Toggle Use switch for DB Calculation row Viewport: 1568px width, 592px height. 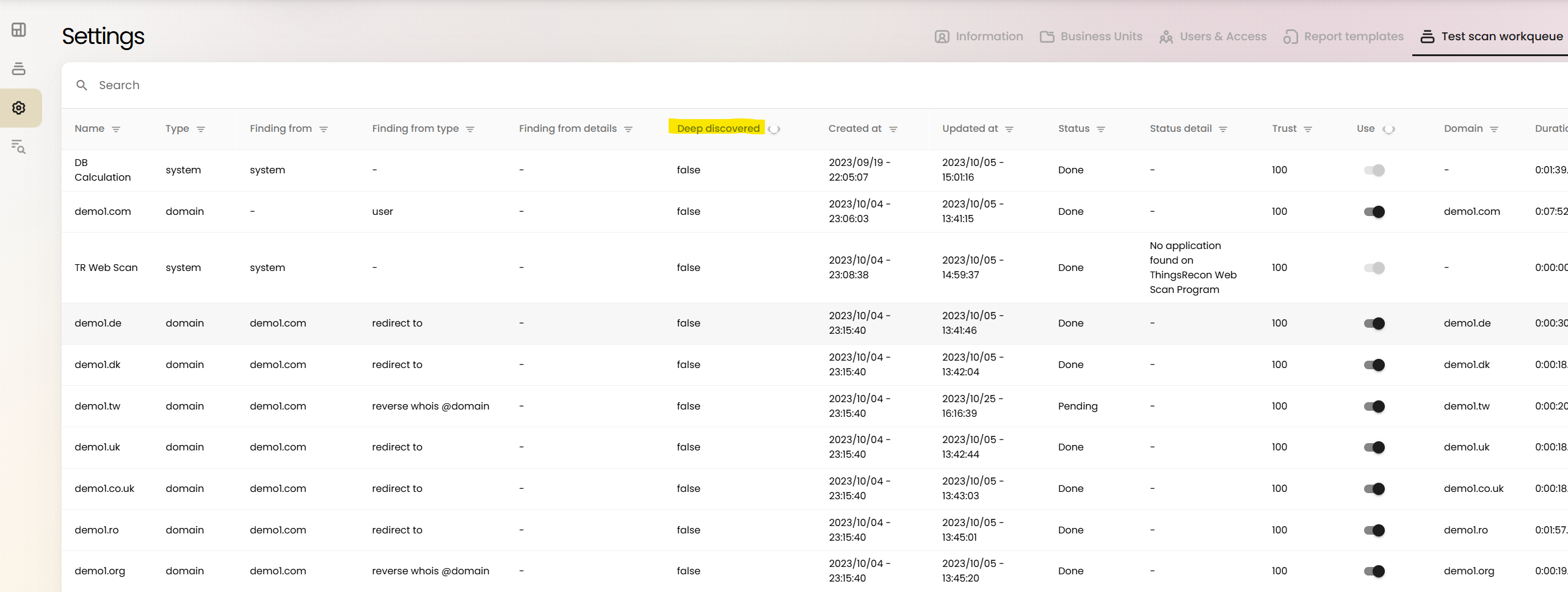(1374, 170)
